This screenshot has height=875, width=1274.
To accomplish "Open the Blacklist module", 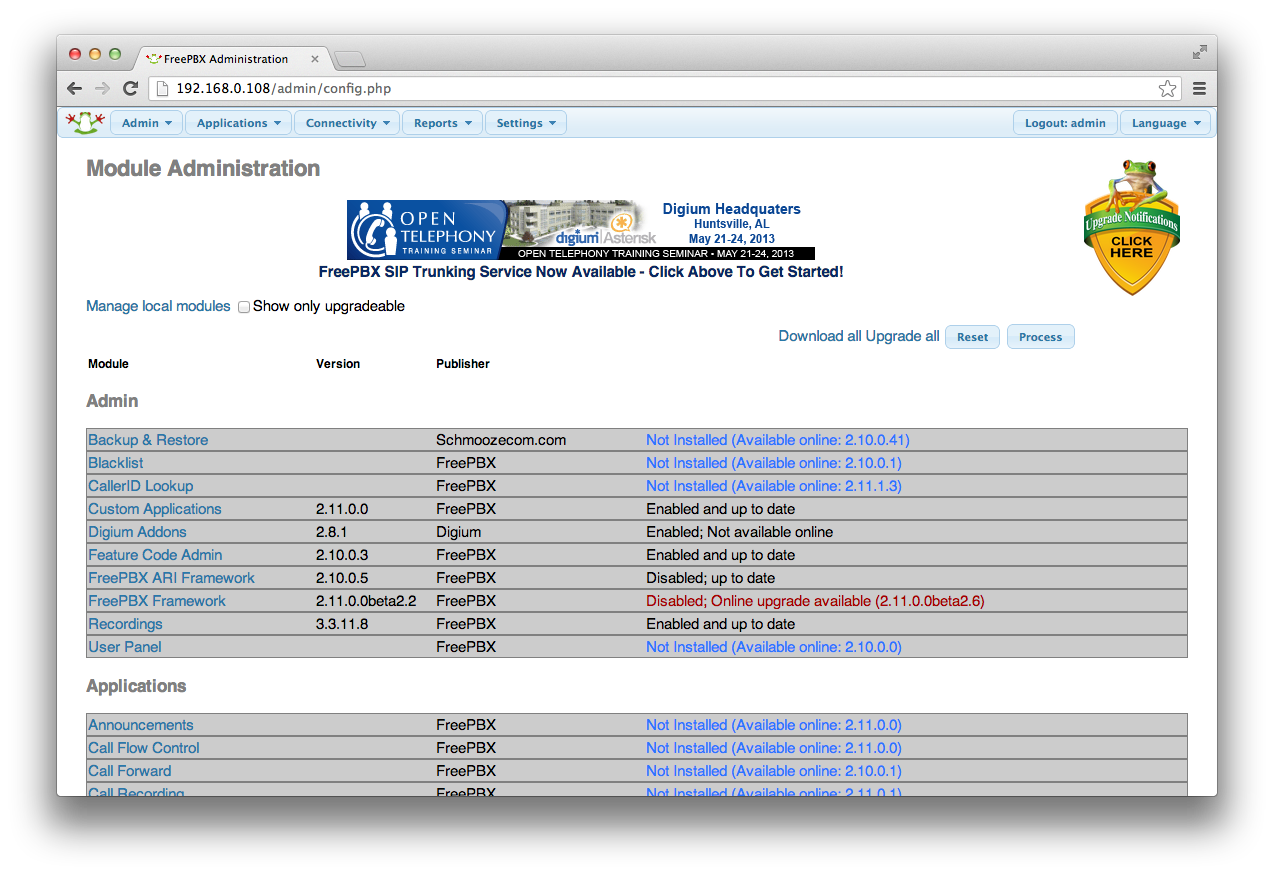I will click(x=116, y=463).
